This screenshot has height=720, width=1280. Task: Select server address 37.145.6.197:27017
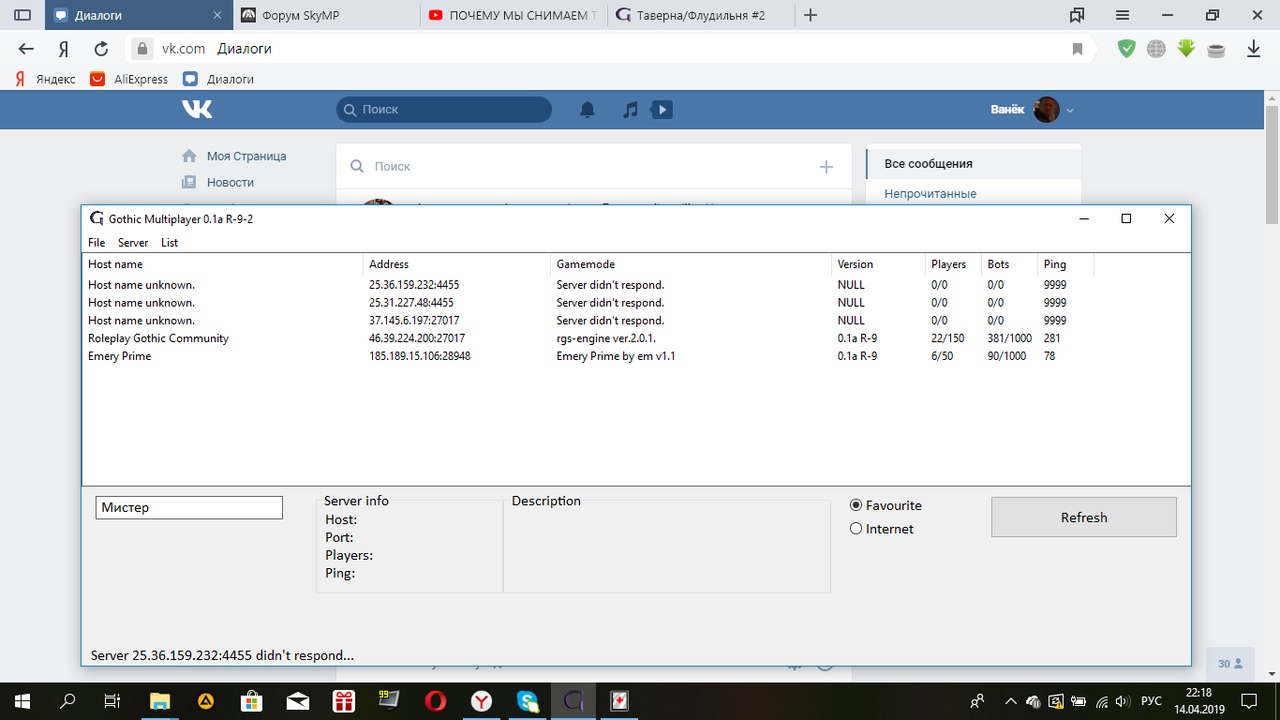[x=414, y=321]
